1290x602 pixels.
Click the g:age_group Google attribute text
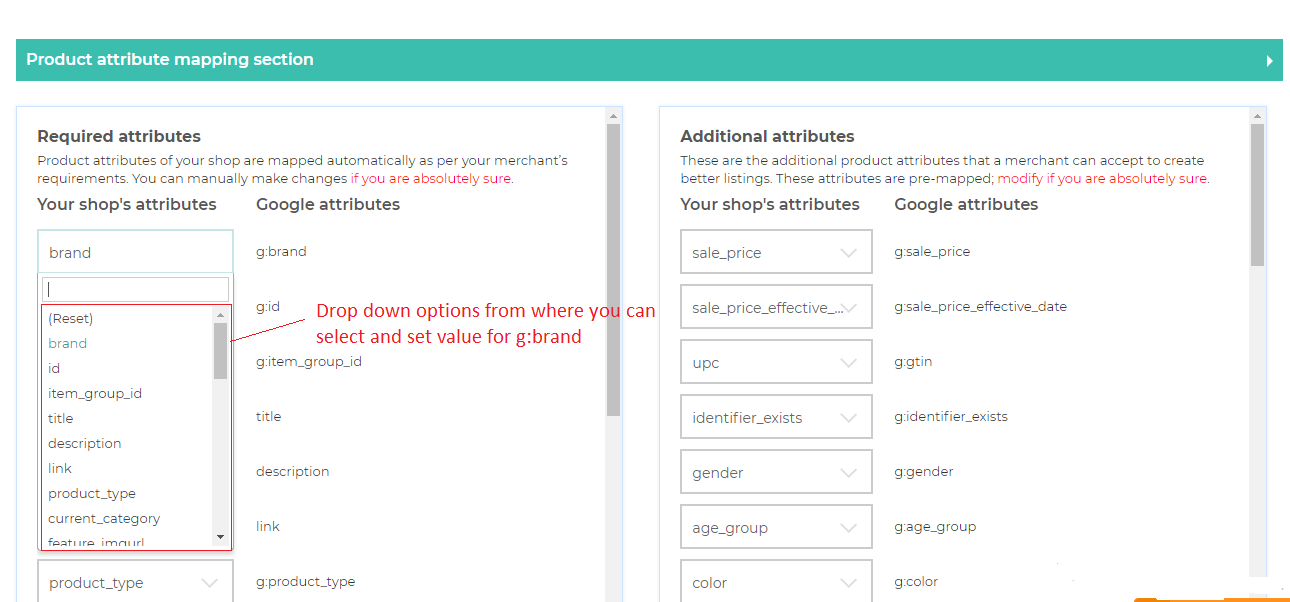point(935,526)
